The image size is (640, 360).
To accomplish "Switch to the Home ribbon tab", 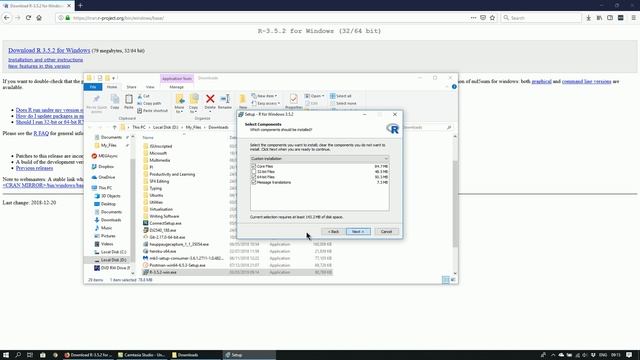I will (111, 87).
